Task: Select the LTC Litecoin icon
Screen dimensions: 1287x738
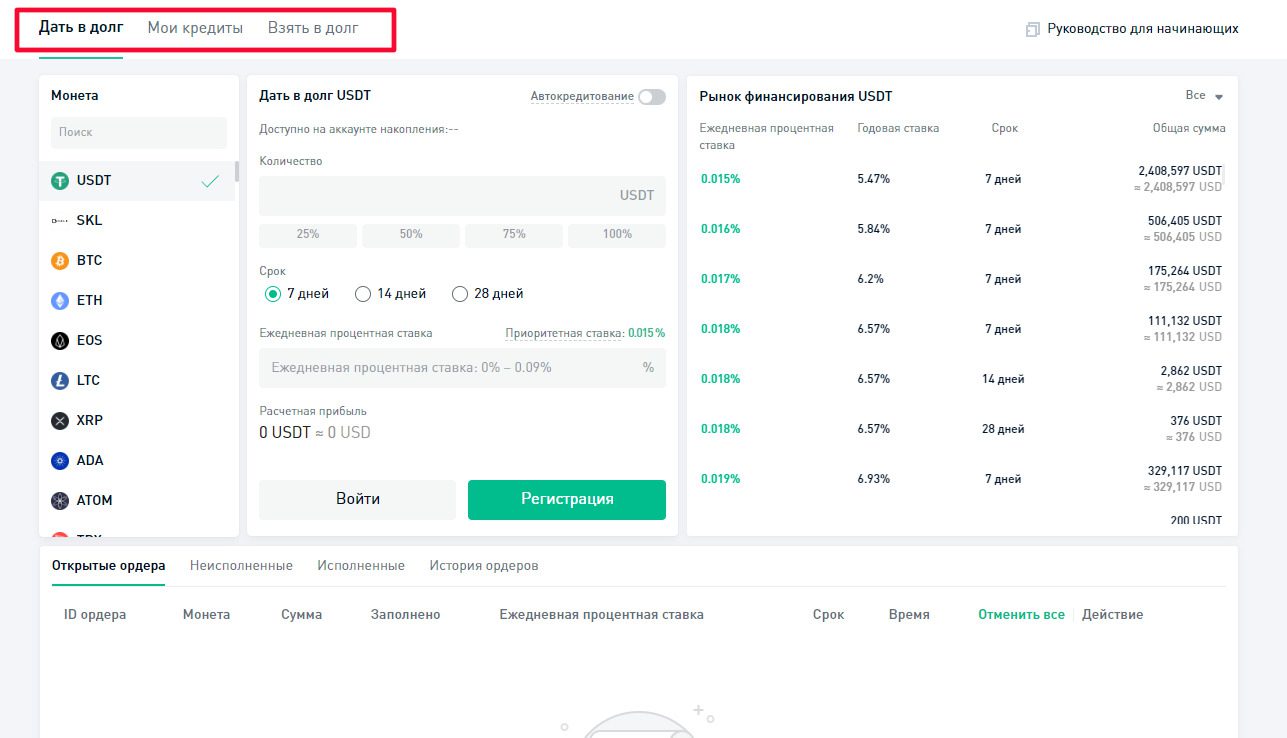Action: pyautogui.click(x=60, y=381)
